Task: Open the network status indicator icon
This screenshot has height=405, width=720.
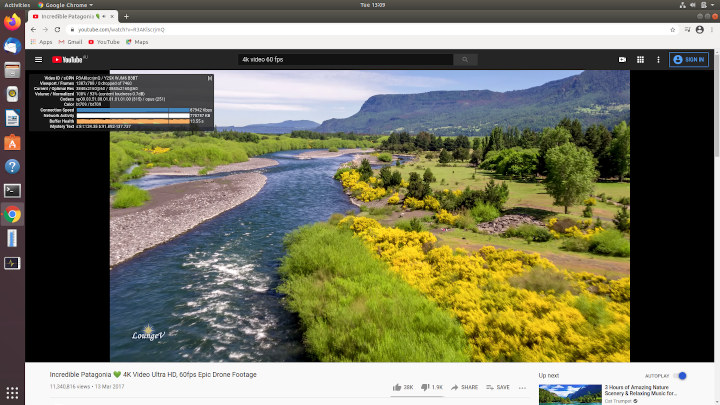Action: 683,5
